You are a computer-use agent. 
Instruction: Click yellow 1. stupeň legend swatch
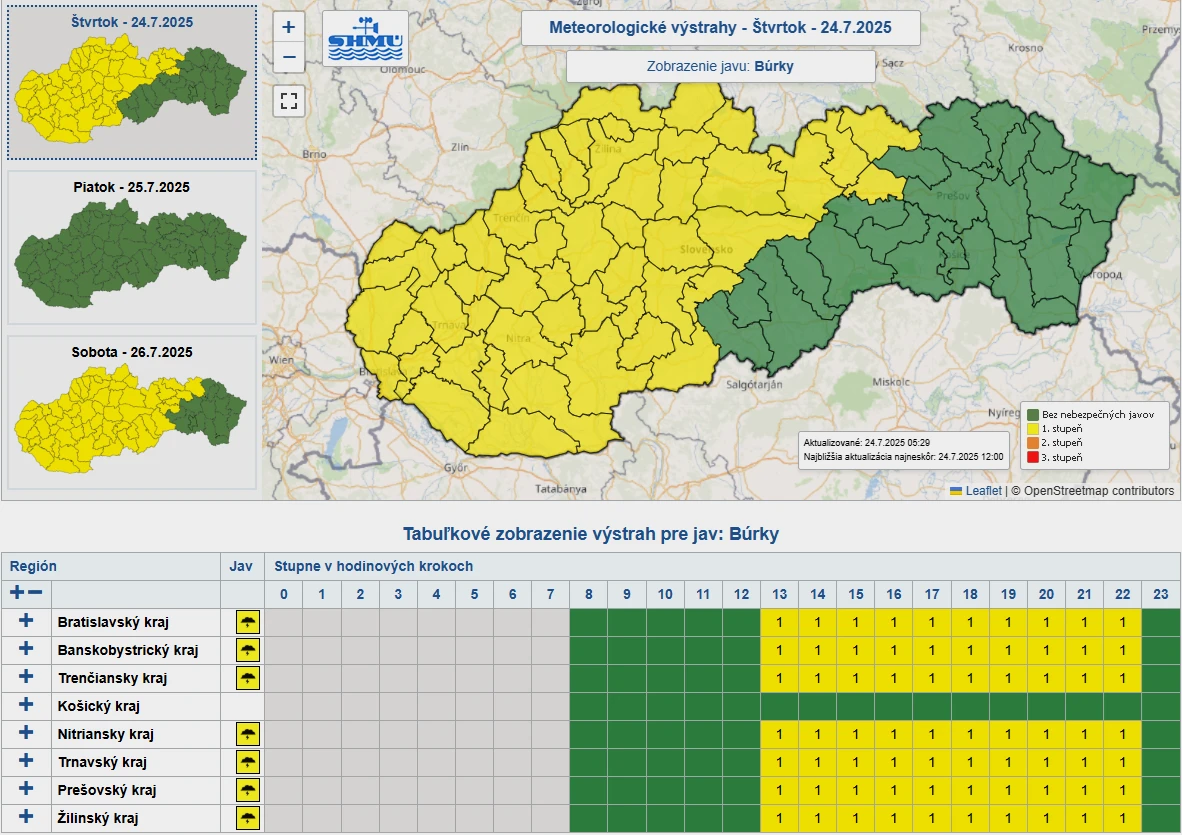(1032, 428)
